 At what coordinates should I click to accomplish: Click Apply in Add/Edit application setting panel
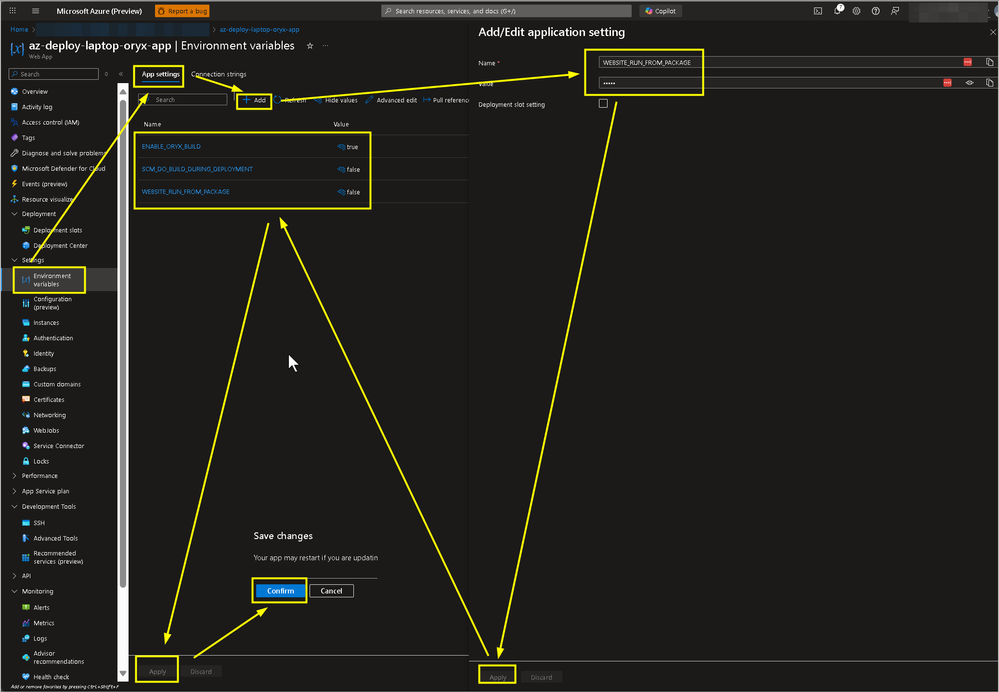click(x=498, y=677)
